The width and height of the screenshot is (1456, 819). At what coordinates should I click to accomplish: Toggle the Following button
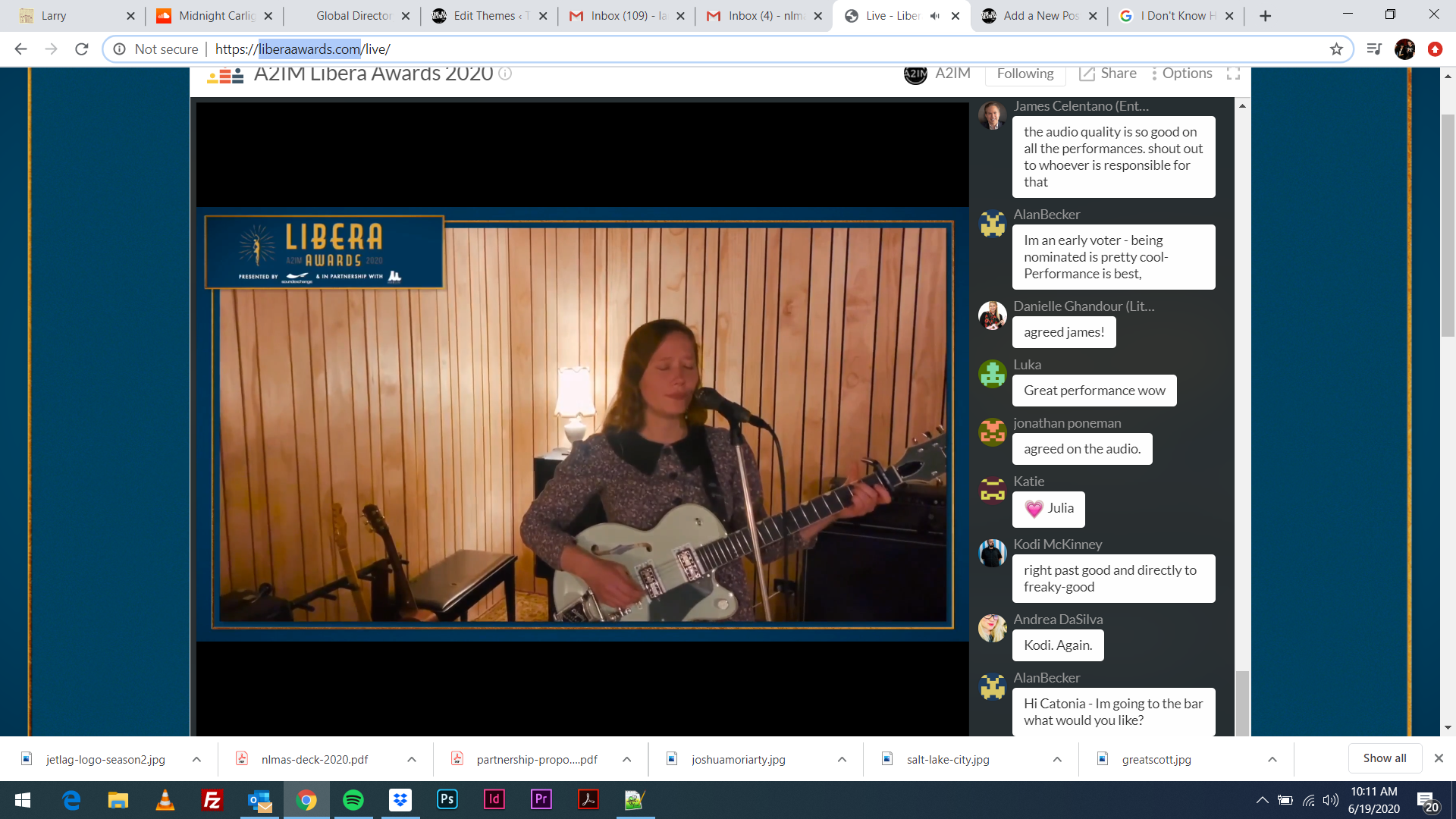coord(1025,74)
